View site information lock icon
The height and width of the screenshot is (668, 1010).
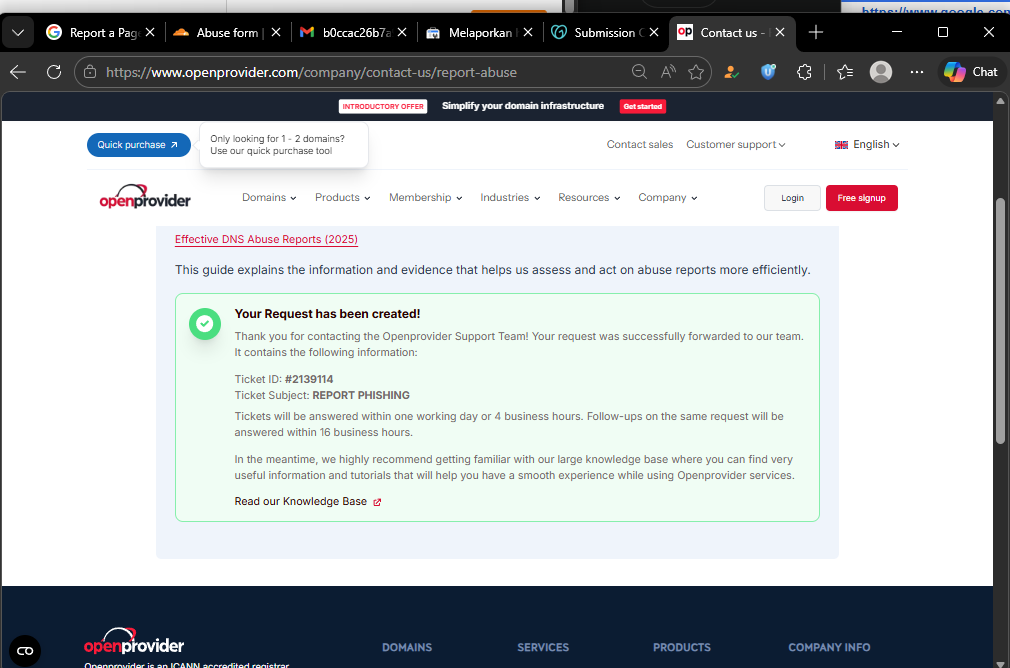coord(90,72)
